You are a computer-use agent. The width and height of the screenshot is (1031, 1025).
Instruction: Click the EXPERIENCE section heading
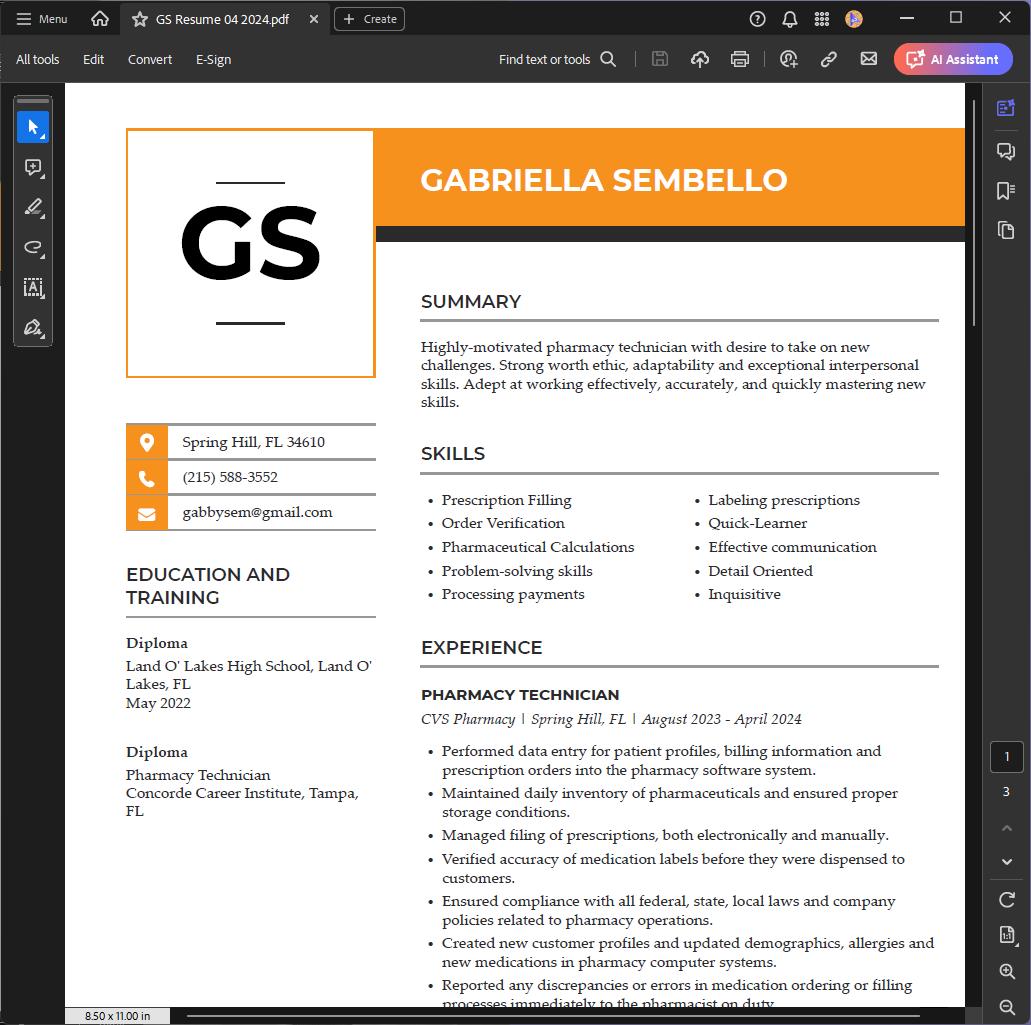point(481,648)
